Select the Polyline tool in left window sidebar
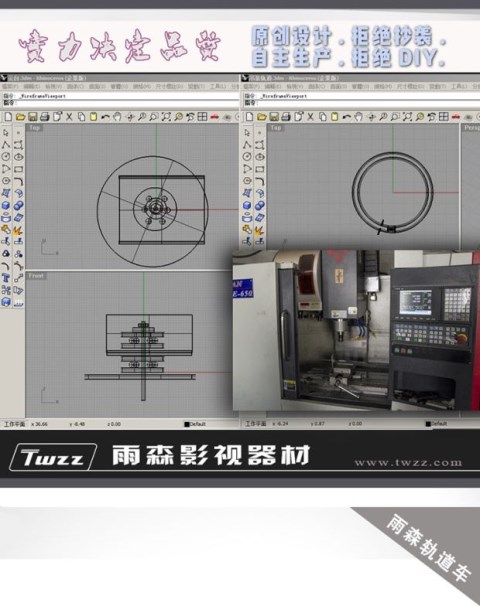The image size is (480, 613). tap(6, 145)
